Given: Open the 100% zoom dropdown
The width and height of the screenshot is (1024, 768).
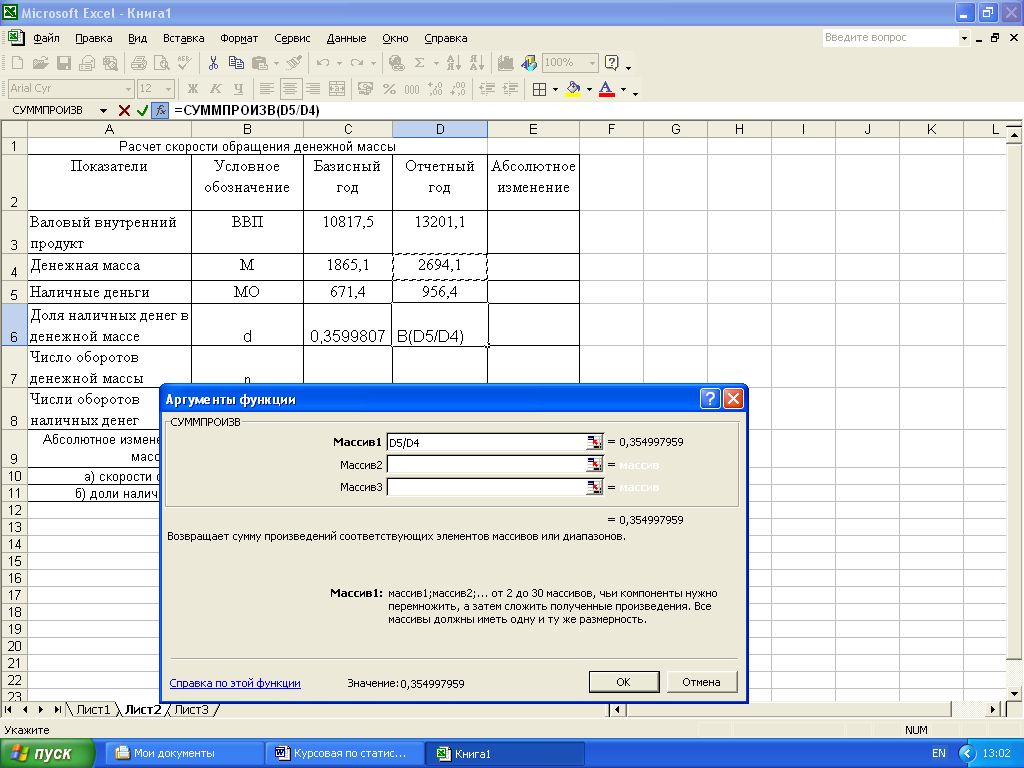Looking at the screenshot, I should [592, 63].
